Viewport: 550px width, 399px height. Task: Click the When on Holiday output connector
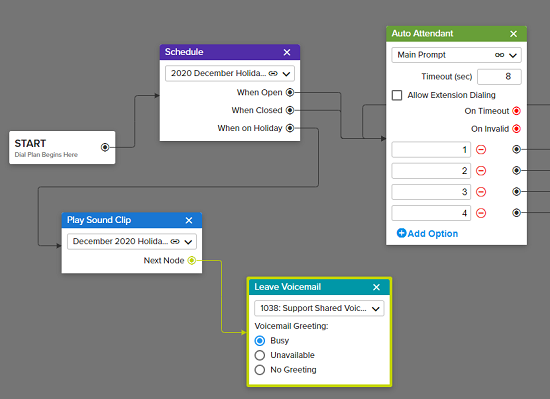pos(290,128)
